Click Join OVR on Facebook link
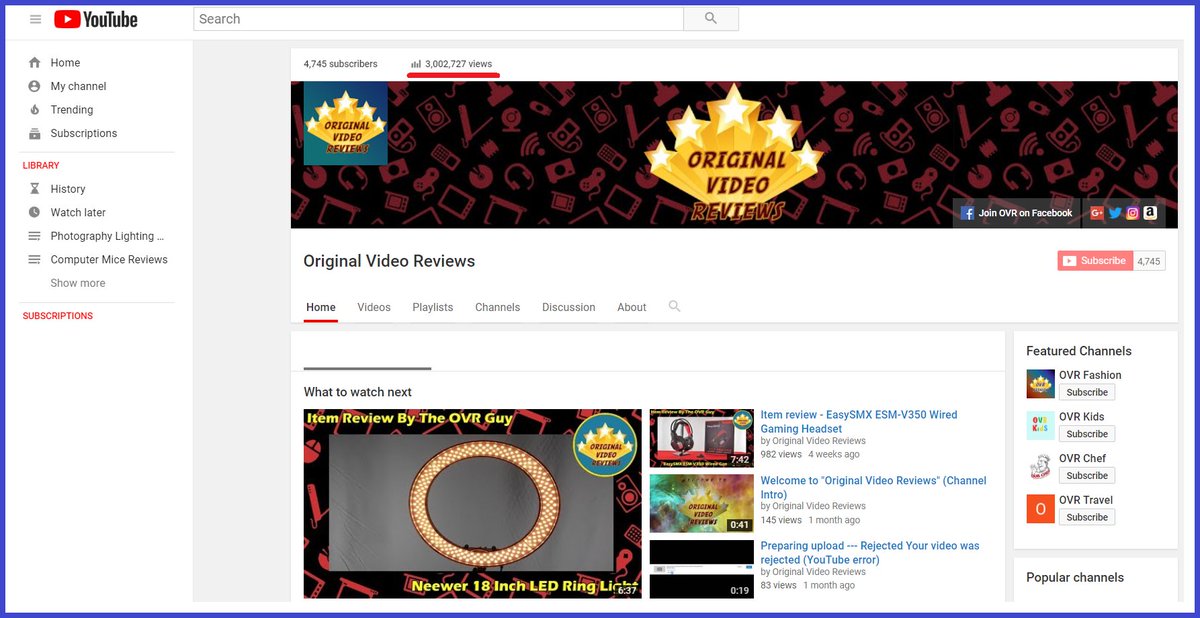The height and width of the screenshot is (618, 1200). tap(1017, 213)
